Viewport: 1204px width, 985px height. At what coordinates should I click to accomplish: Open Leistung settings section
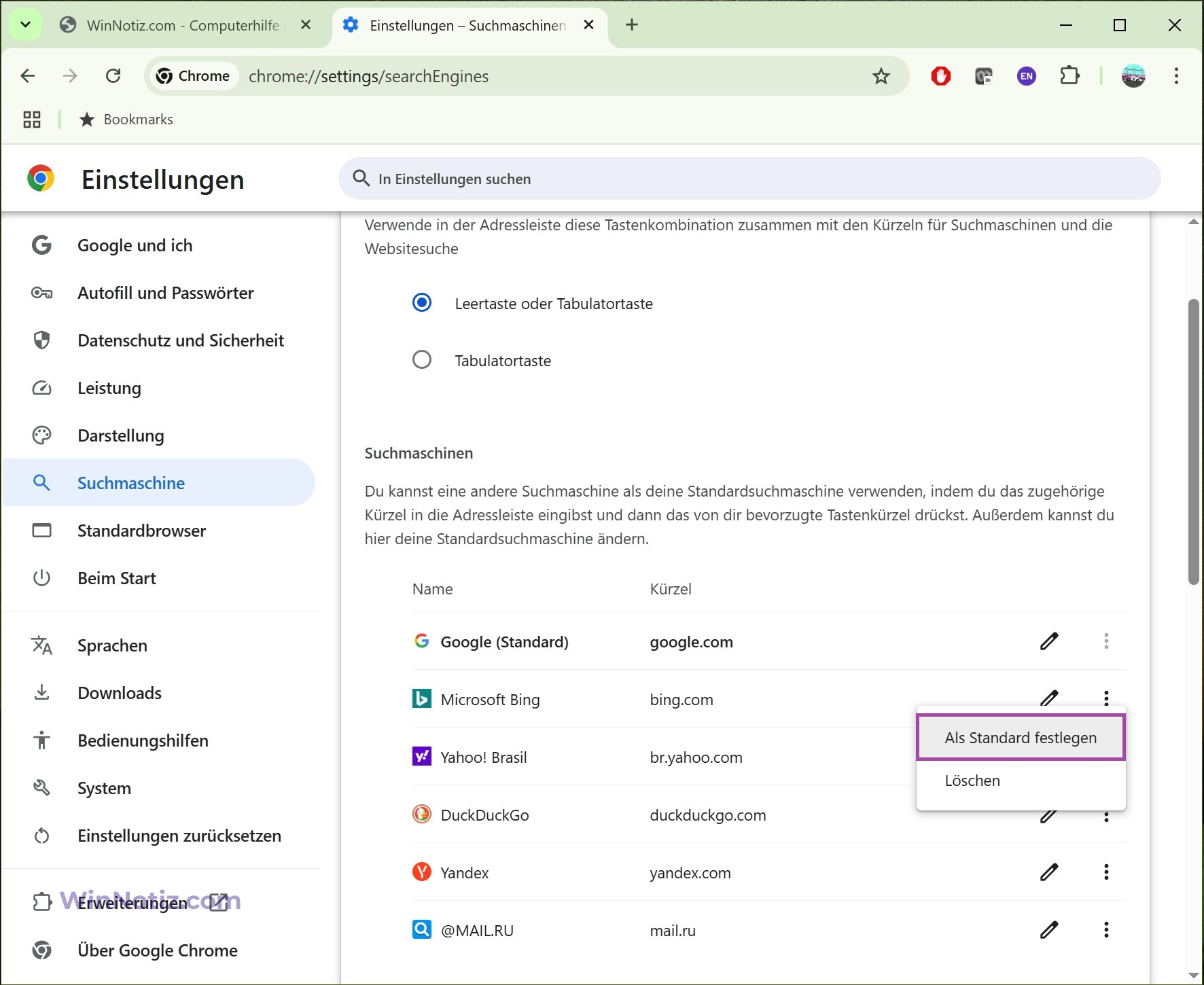(x=159, y=388)
